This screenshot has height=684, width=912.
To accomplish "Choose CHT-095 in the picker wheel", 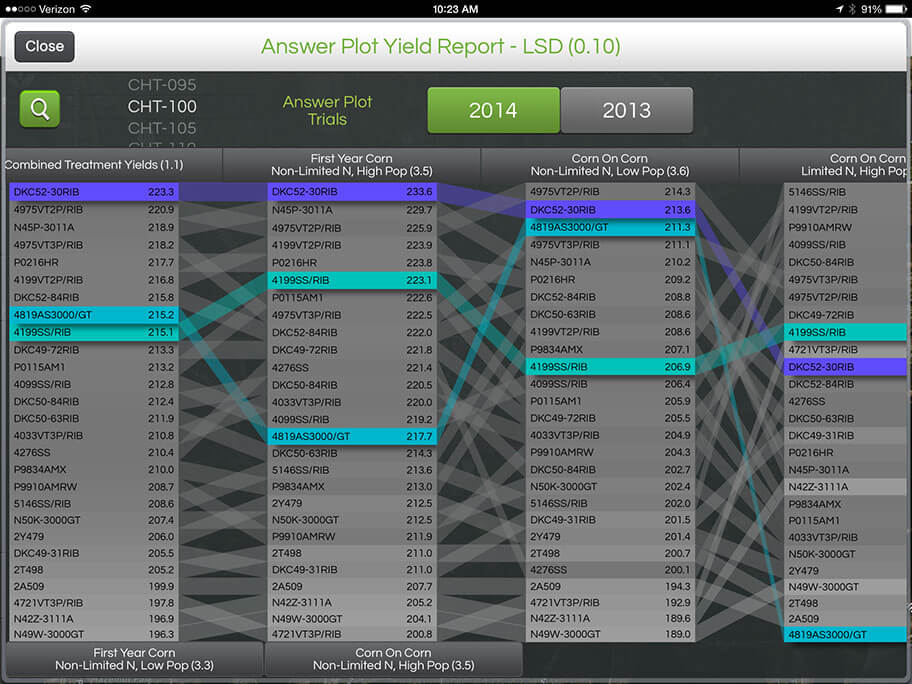I will click(x=162, y=86).
